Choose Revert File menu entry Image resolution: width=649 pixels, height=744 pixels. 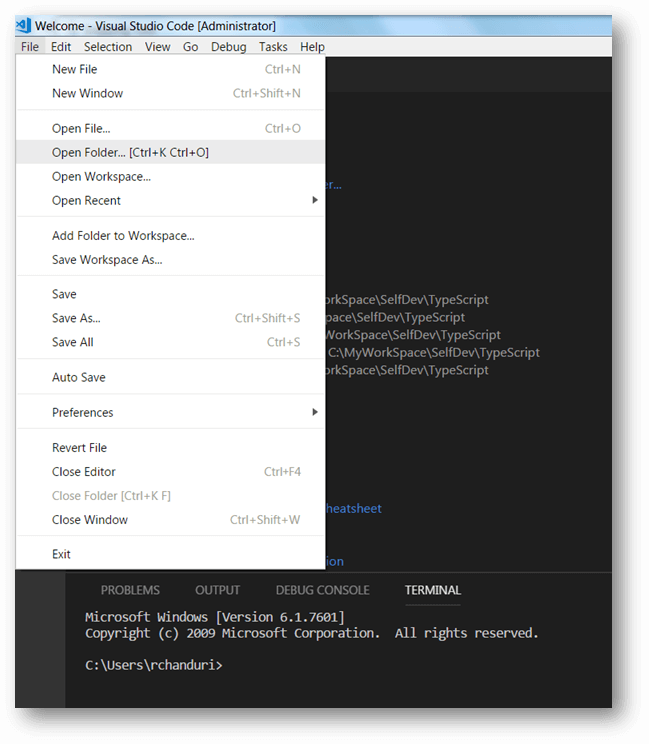click(x=170, y=447)
